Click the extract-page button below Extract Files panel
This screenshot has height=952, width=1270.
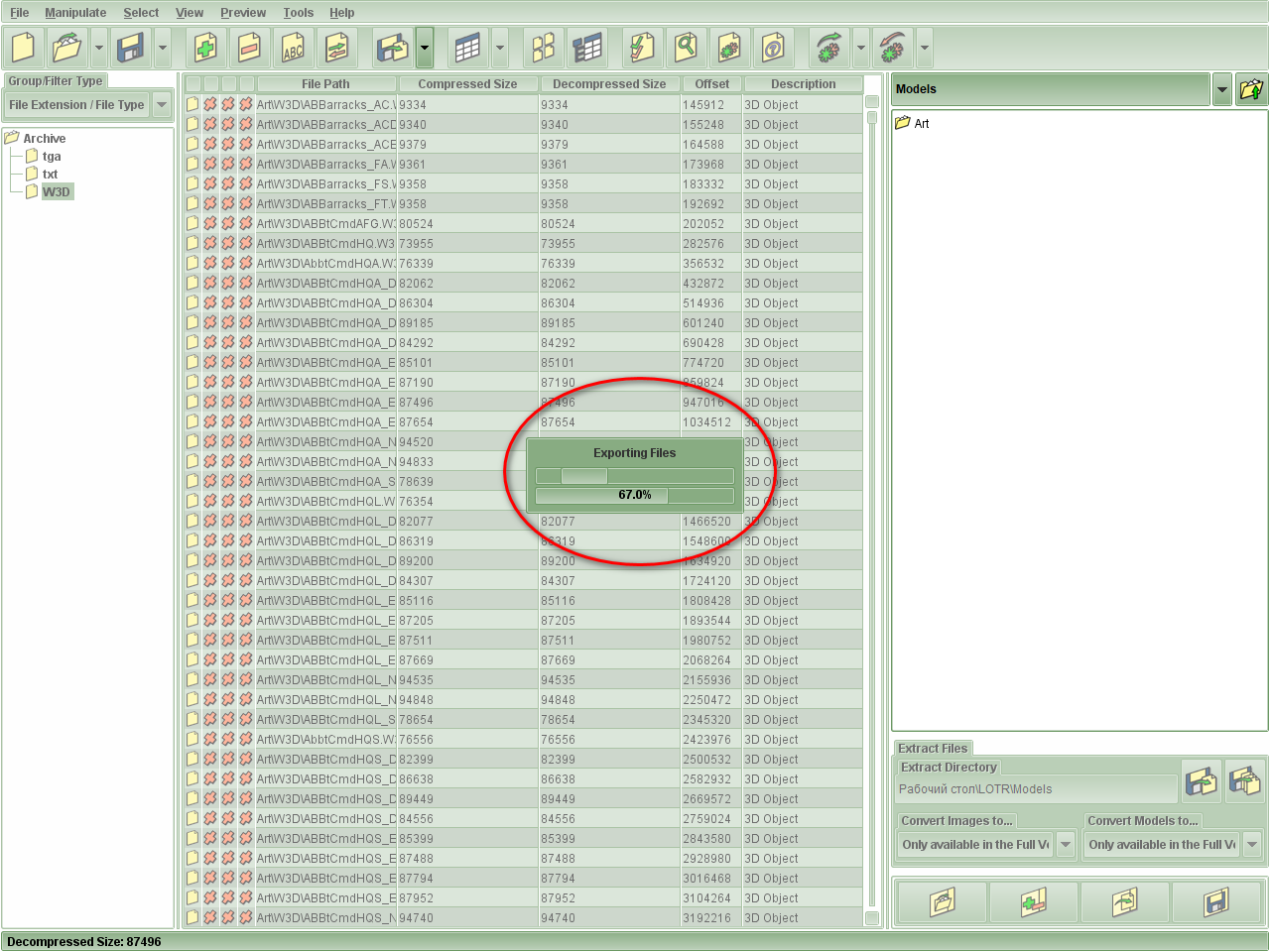coord(1125,901)
